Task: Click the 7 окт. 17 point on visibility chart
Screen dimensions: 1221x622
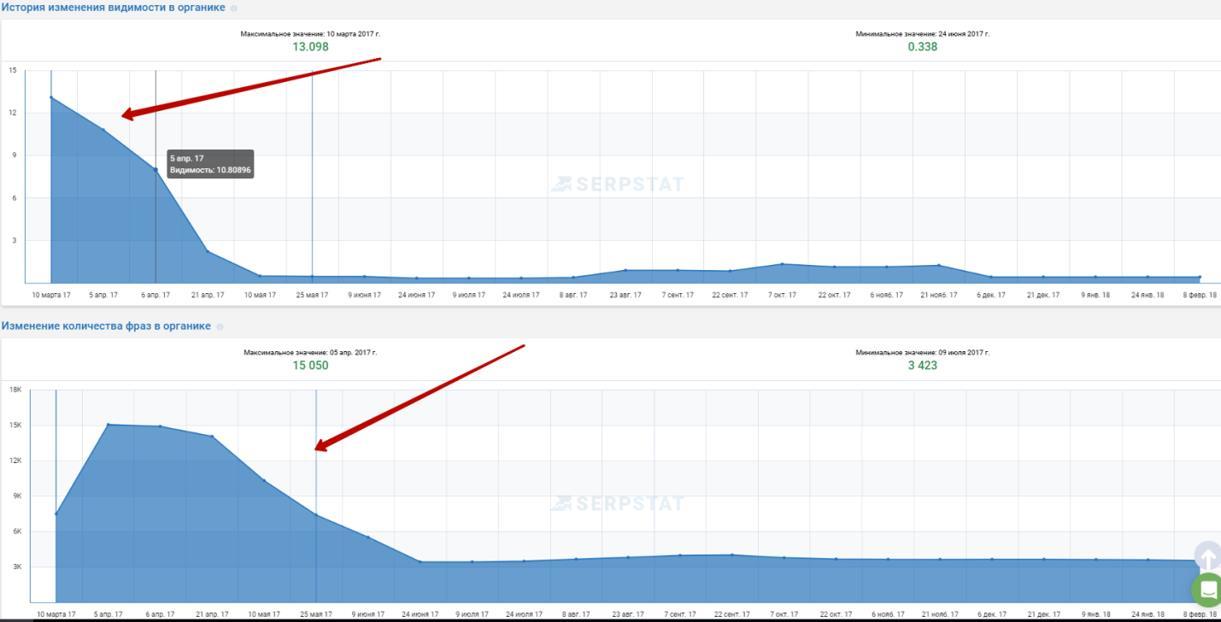Action: click(782, 264)
